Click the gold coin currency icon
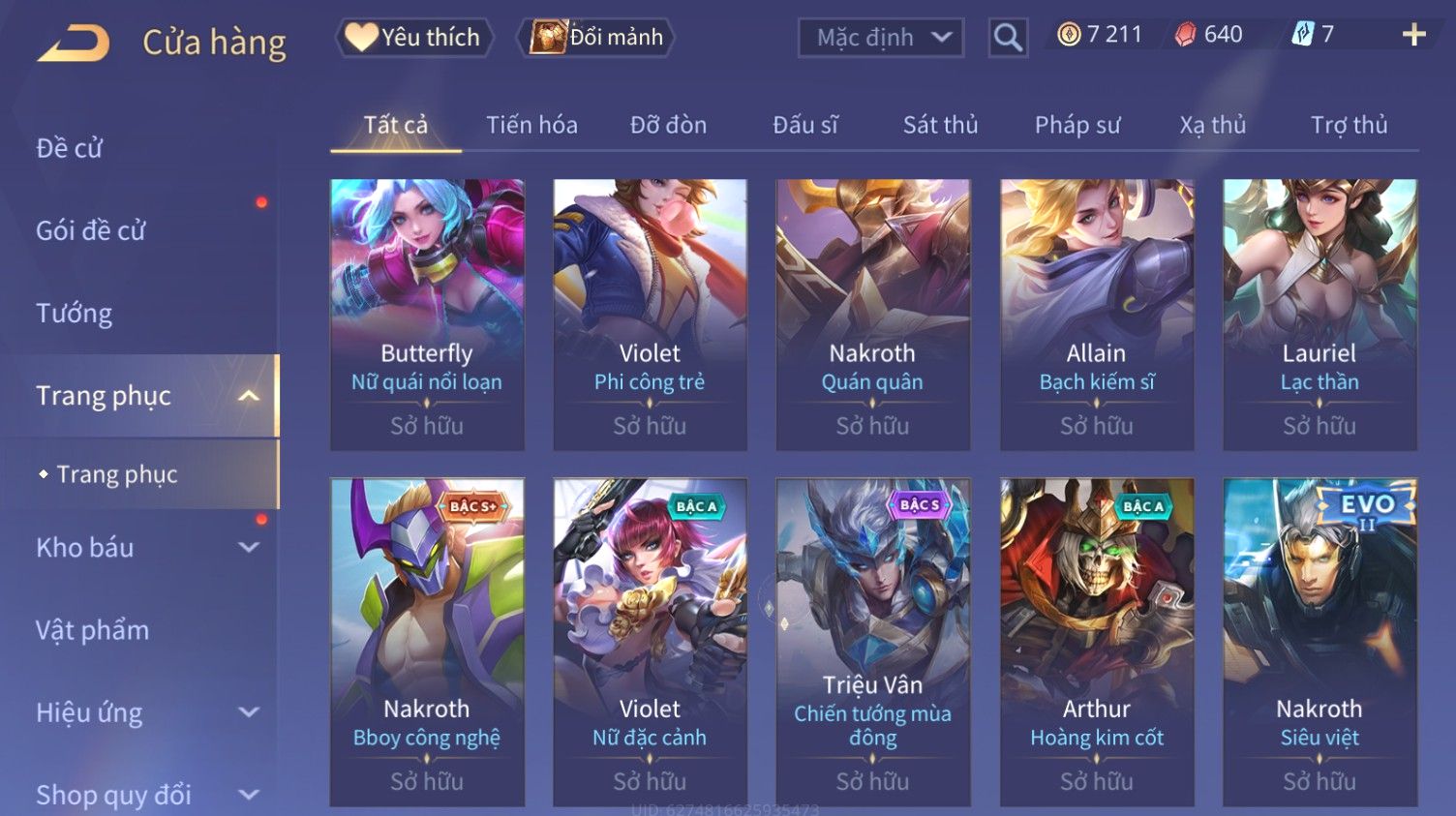The height and width of the screenshot is (816, 1456). 1069,35
